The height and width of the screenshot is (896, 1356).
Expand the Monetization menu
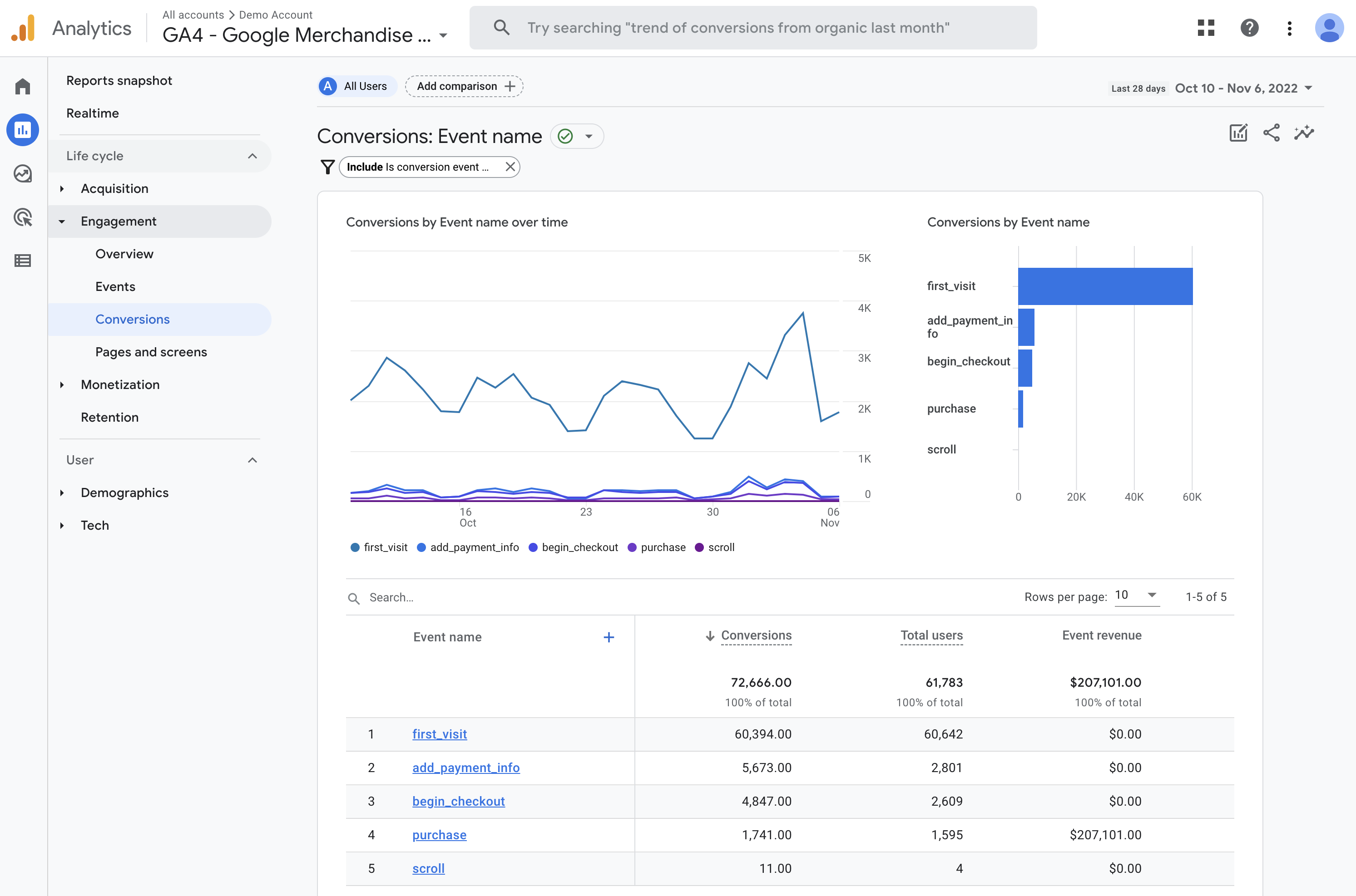click(62, 384)
